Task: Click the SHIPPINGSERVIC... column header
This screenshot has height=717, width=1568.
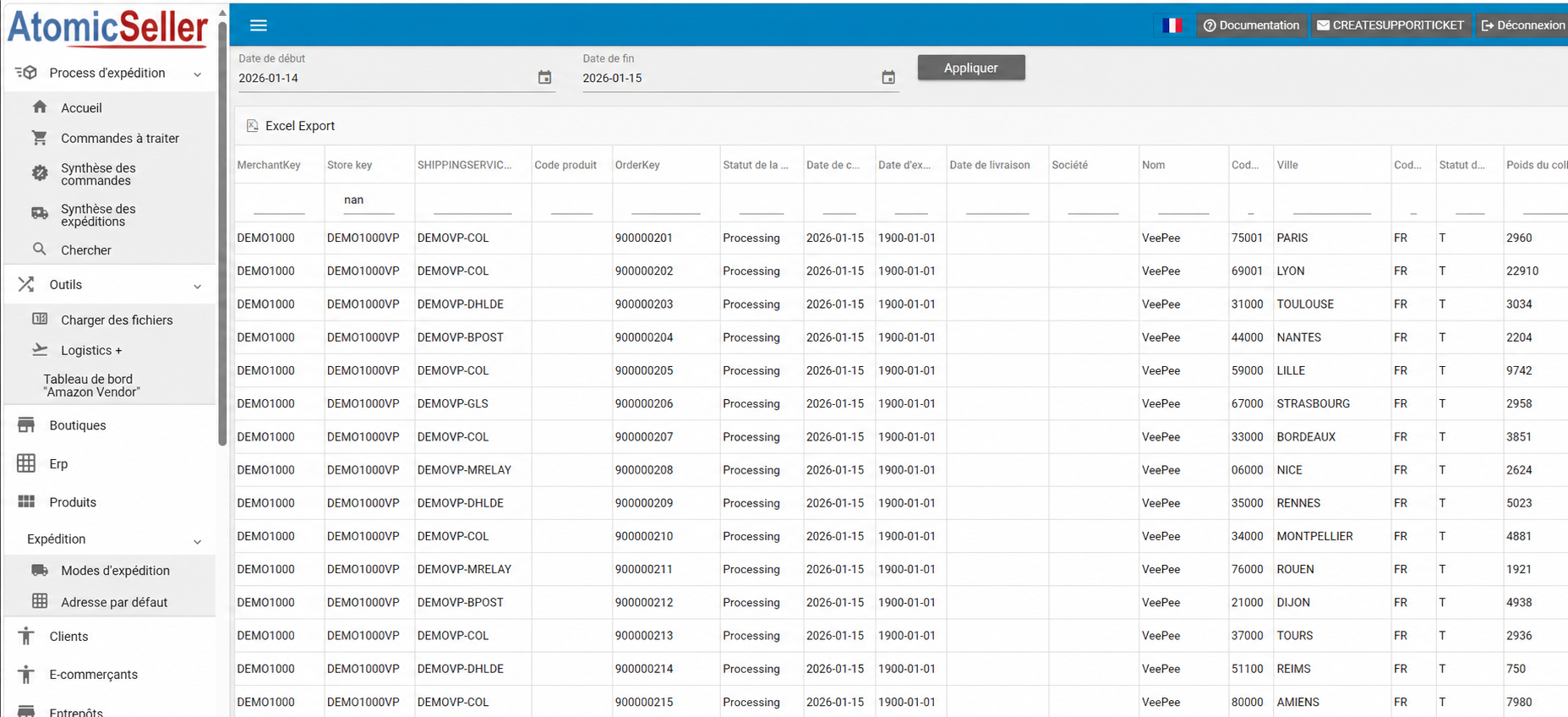Action: click(x=464, y=165)
